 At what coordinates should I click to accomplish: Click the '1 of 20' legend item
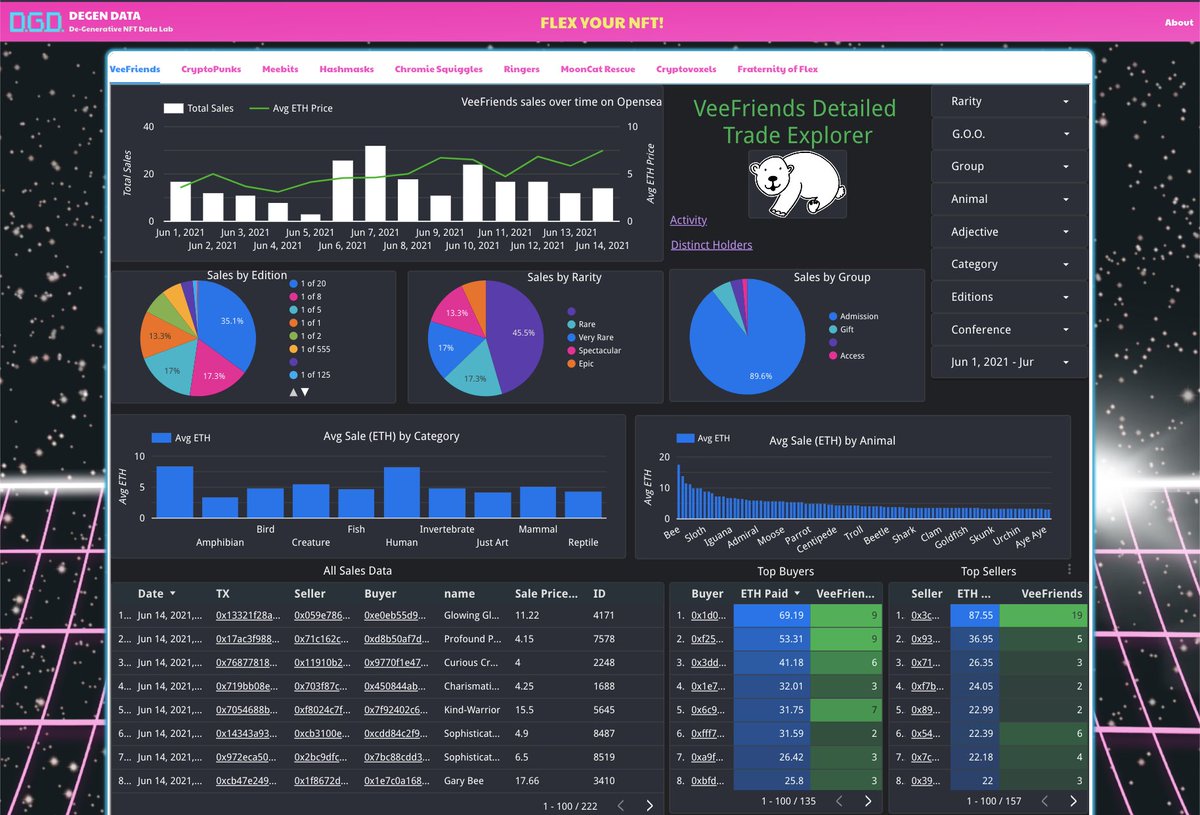307,284
